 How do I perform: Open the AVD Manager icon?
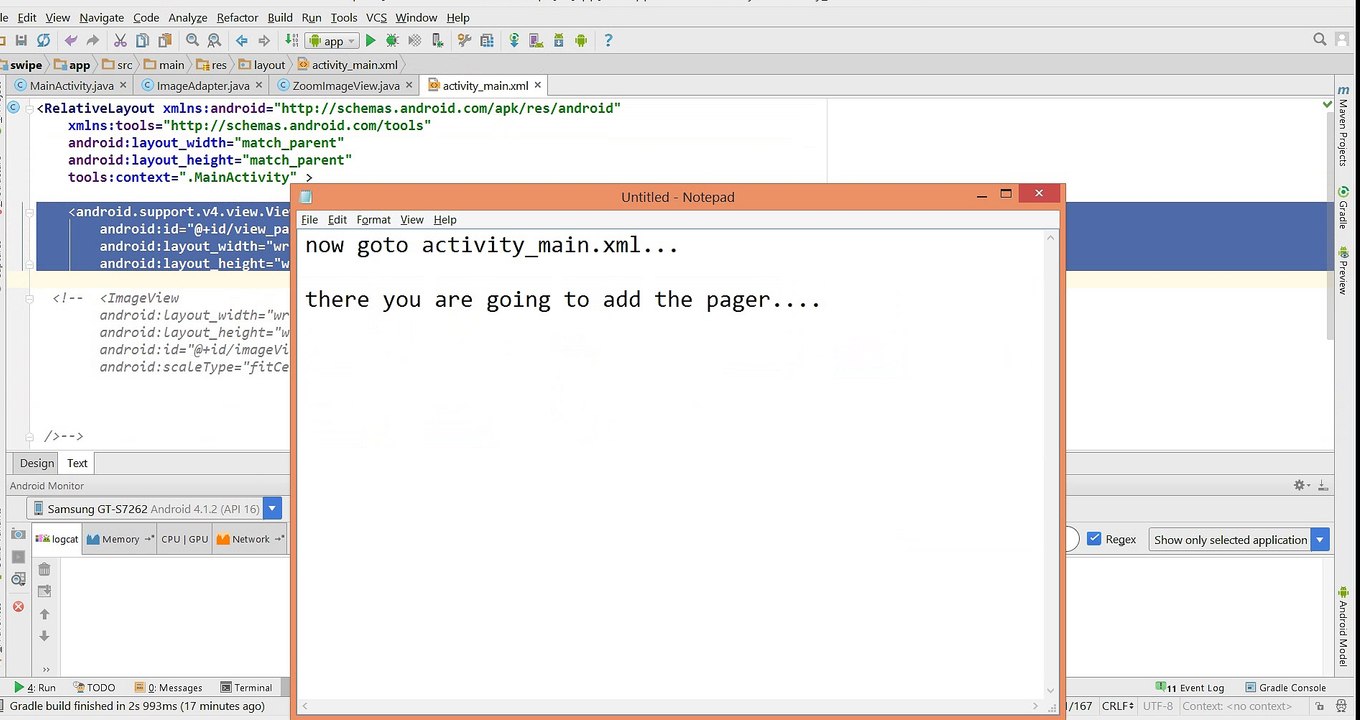pos(536,41)
